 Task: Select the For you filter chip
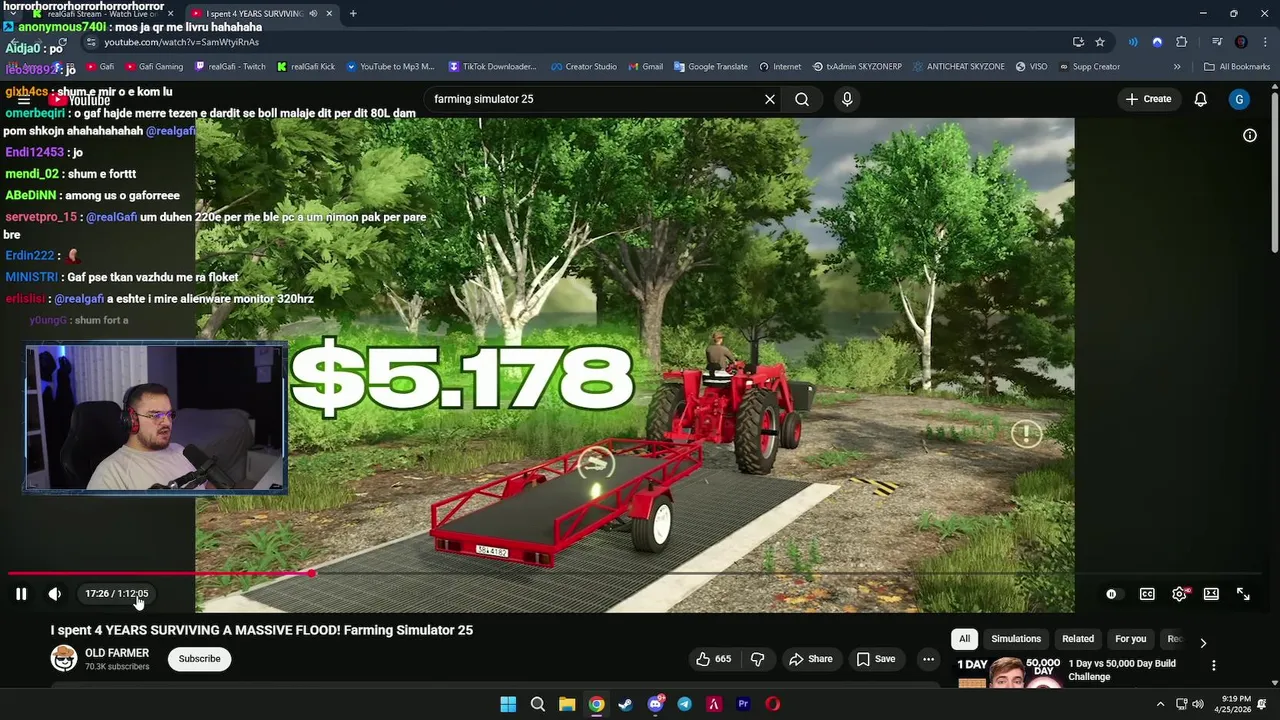coord(1131,639)
